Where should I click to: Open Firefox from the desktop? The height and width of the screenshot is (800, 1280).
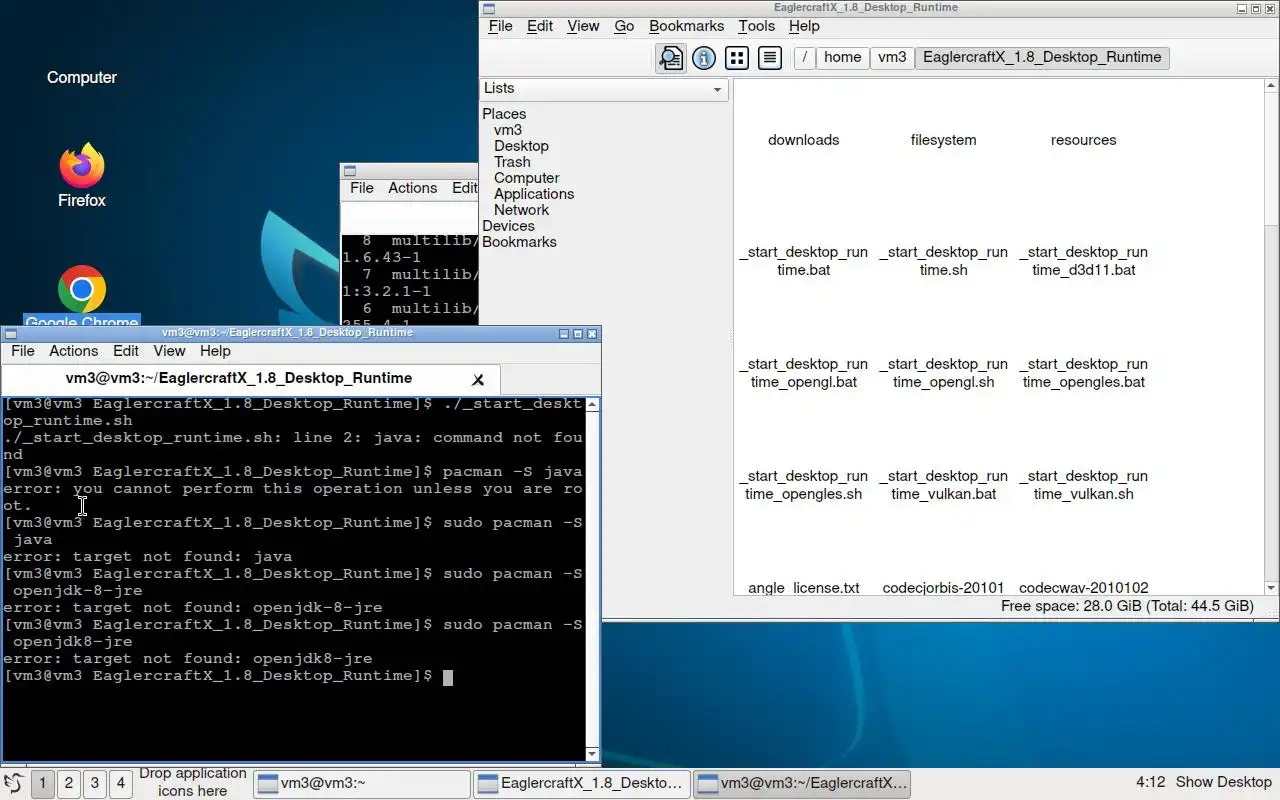(x=82, y=176)
